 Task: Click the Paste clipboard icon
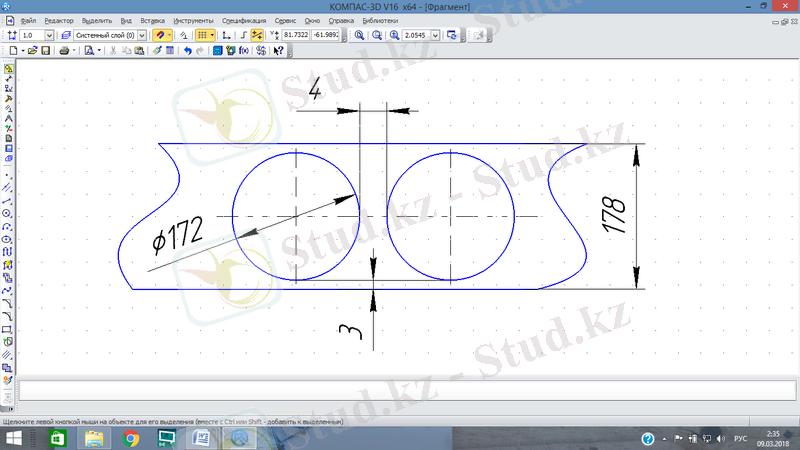point(139,51)
